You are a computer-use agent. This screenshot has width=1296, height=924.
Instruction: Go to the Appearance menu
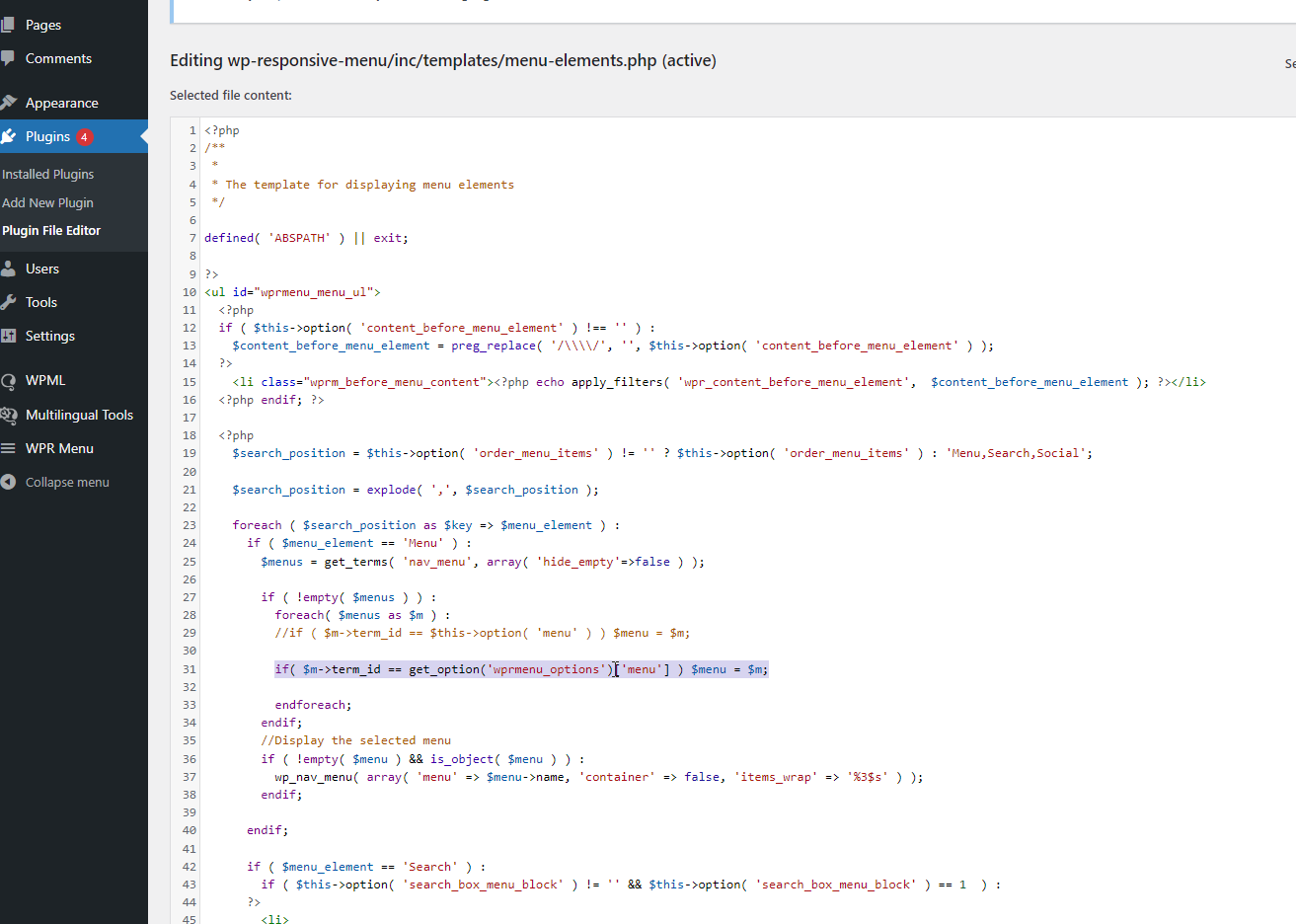62,103
